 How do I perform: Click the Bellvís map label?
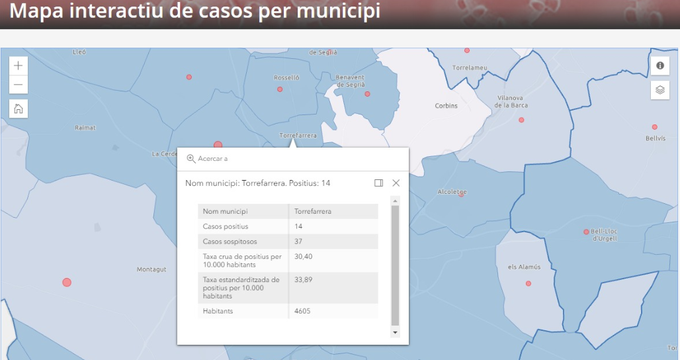655,138
